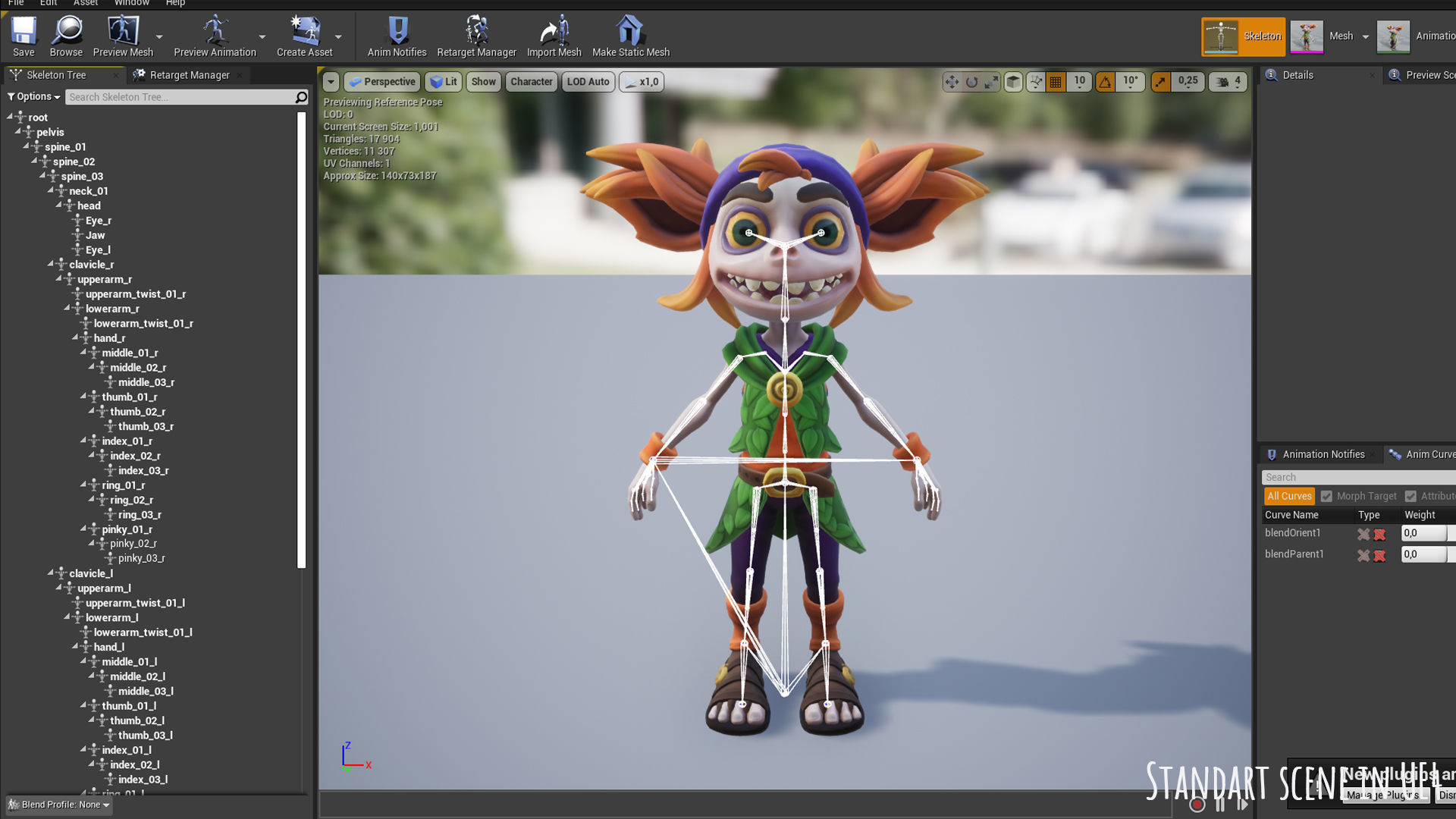Image resolution: width=1456 pixels, height=819 pixels.
Task: Toggle rotation snapping in the viewport
Action: pos(1105,82)
